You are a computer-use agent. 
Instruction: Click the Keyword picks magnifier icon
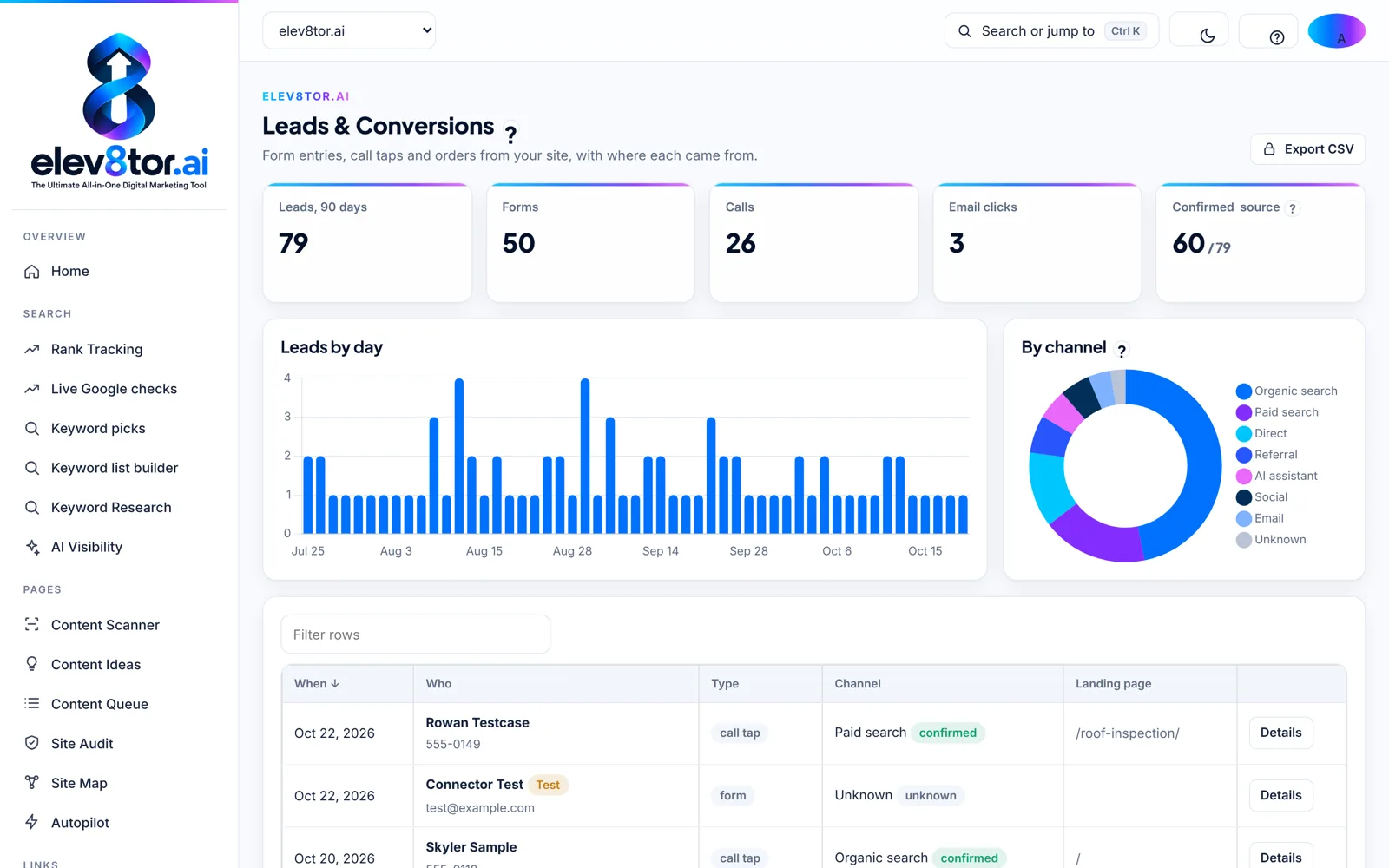(32, 429)
